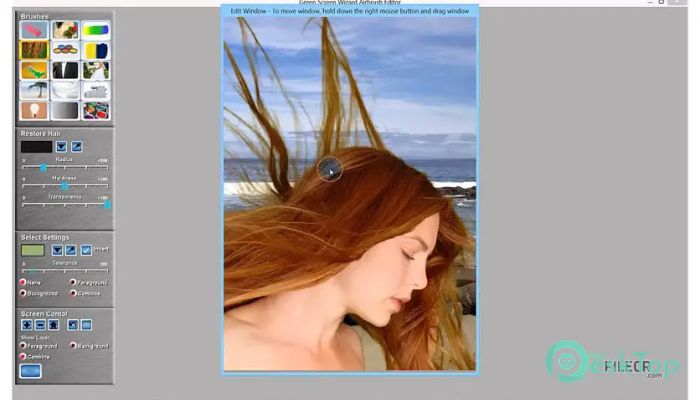Click the Restore Hair eyedropper icon
700x400 pixels.
(76, 146)
